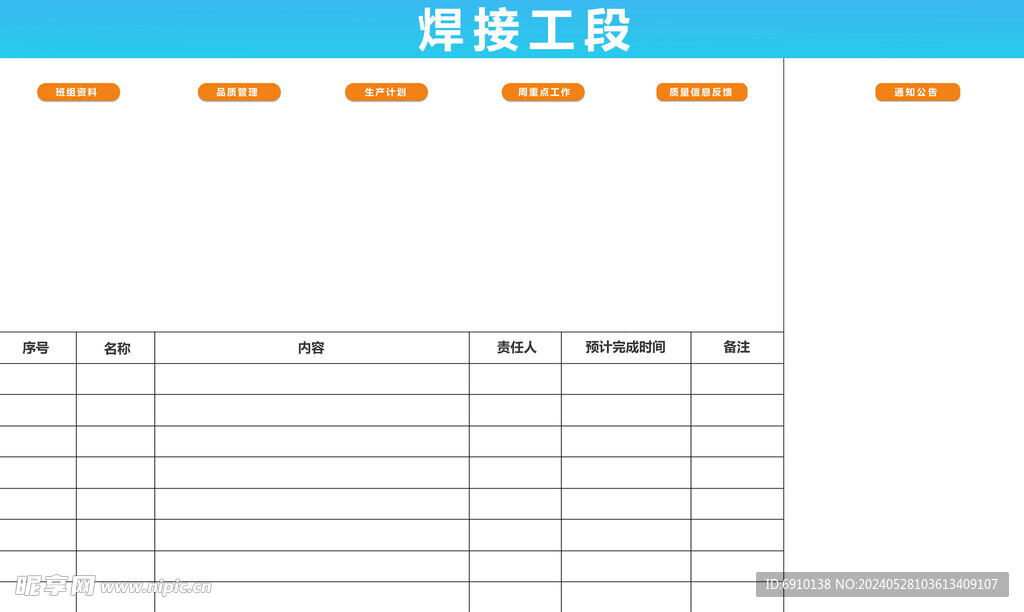Viewport: 1024px width, 612px height.
Task: Click the 责任人 column header
Action: pyautogui.click(x=516, y=348)
